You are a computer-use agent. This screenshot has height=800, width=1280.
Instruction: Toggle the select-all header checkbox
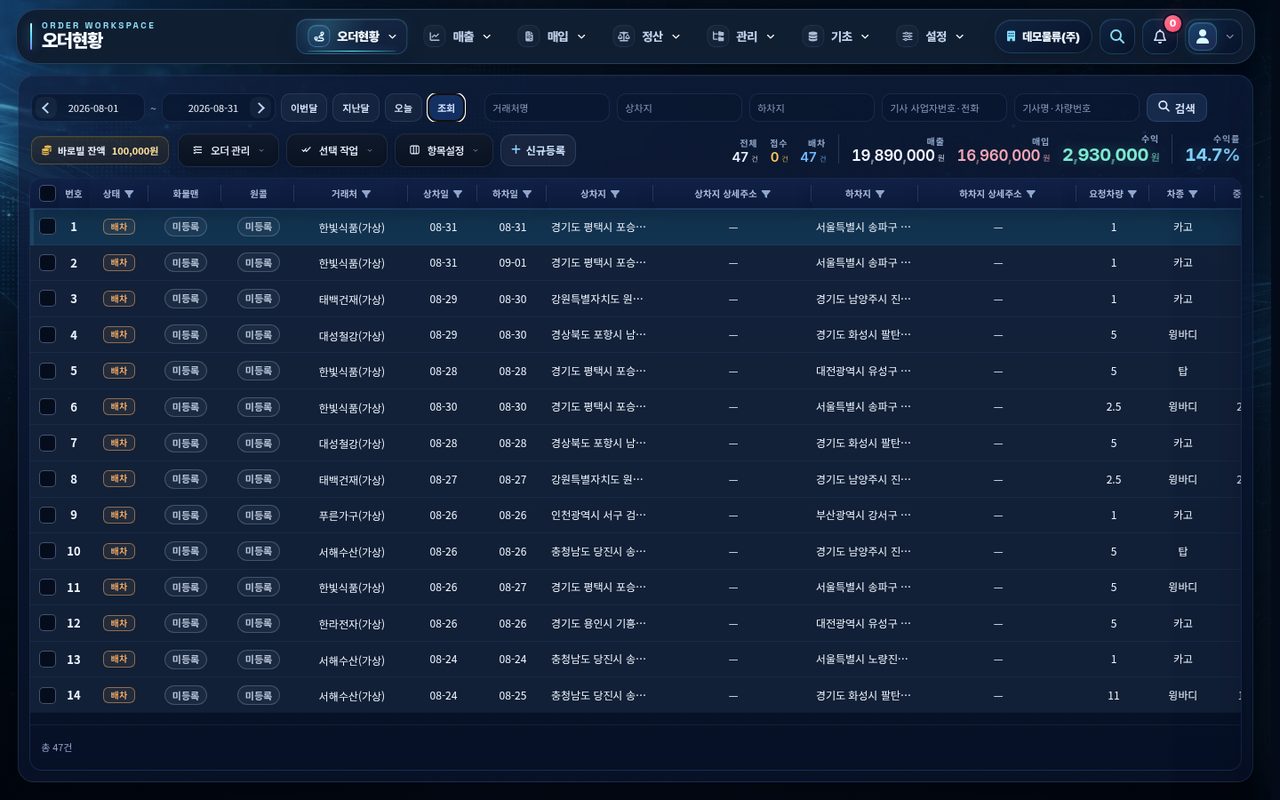(47, 194)
